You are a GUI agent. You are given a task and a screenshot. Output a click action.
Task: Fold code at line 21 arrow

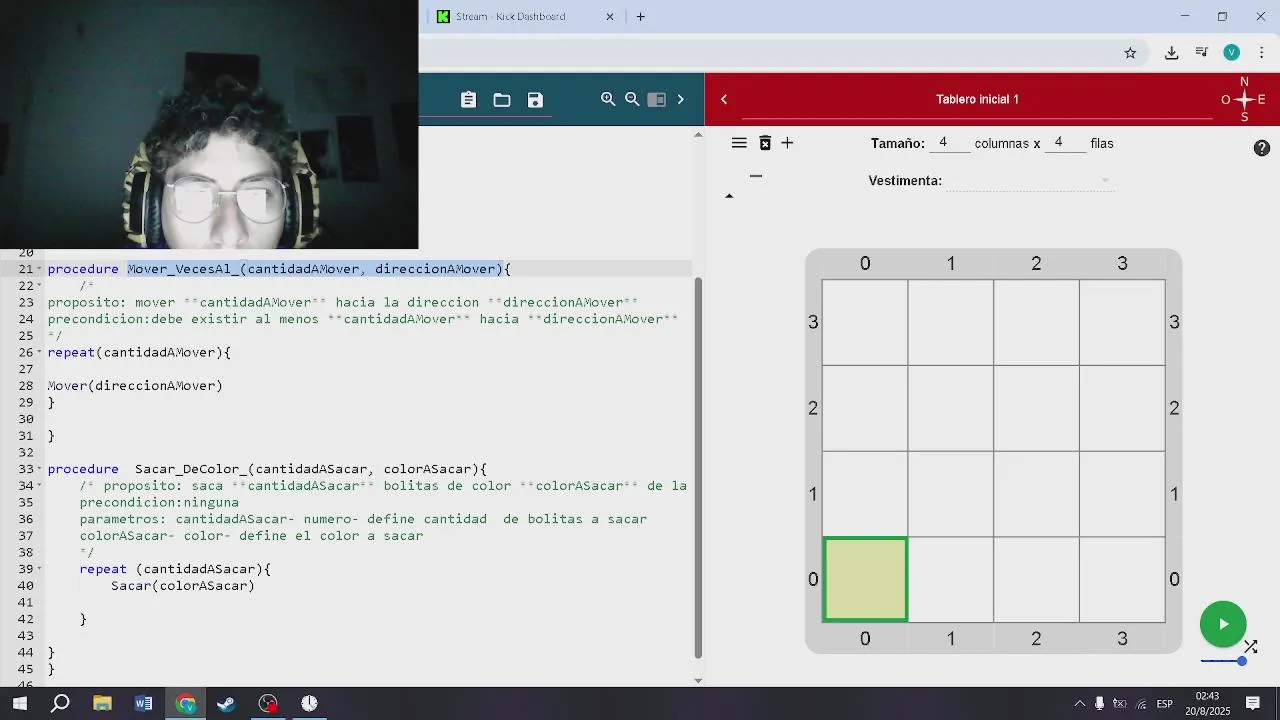40,270
